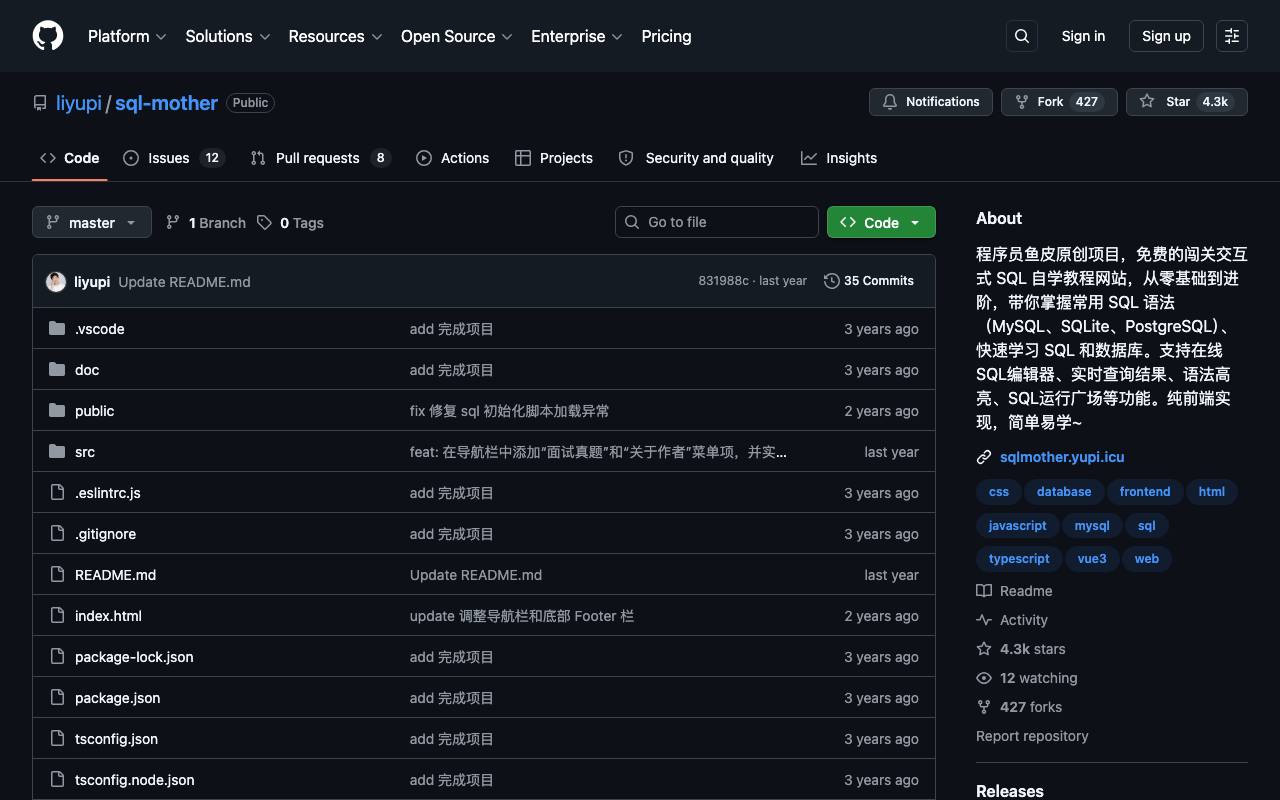The image size is (1280, 800).
Task: Open the Update README.md commit message
Action: coord(184,282)
